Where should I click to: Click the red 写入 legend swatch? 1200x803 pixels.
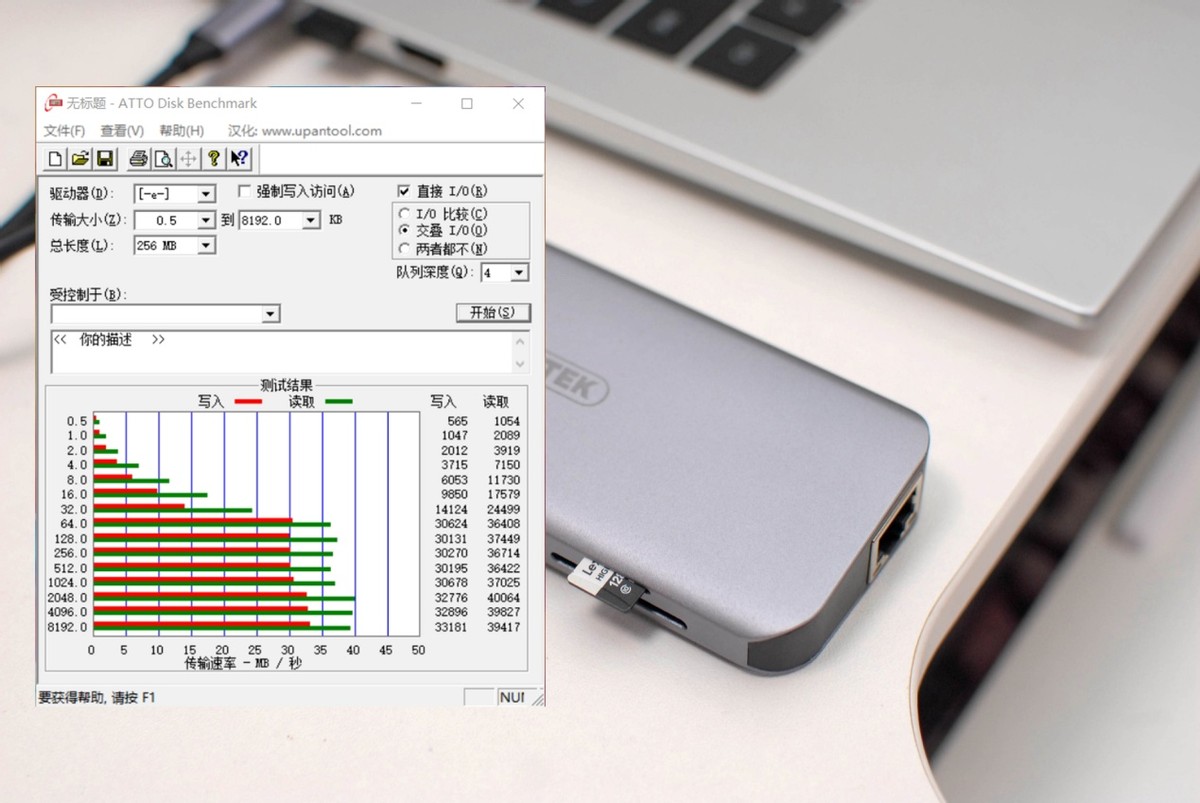point(247,402)
